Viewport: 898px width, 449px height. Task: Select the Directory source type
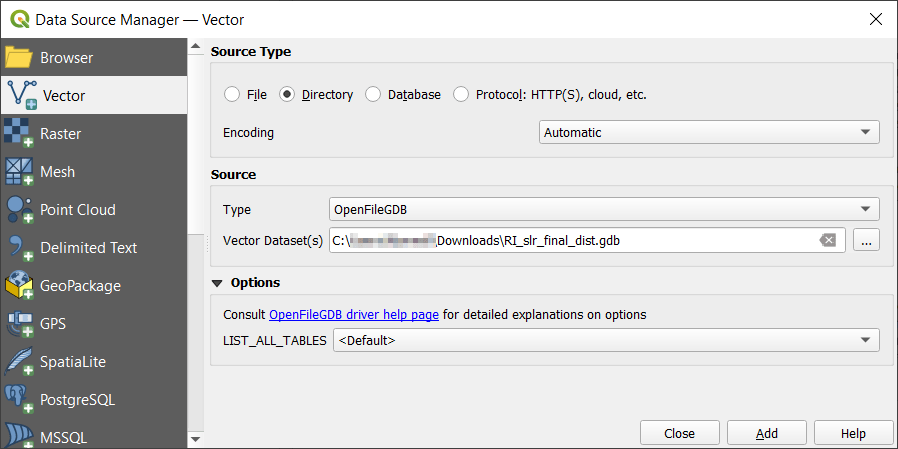287,94
